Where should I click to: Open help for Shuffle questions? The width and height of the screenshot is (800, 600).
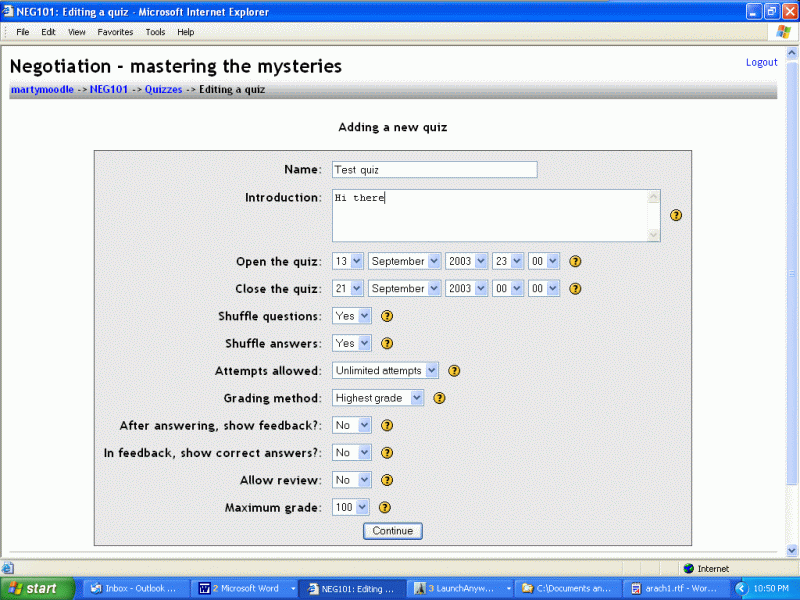pos(387,316)
